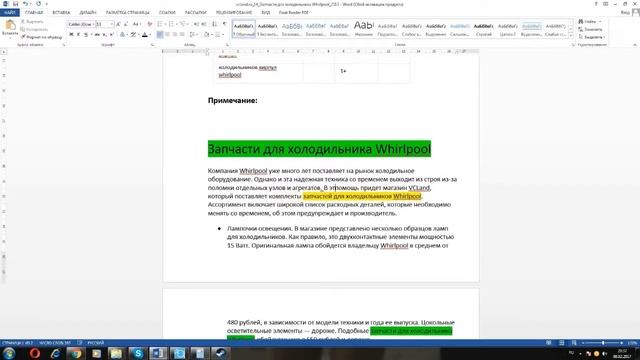
Task: Click Multilevel List icon
Action: point(183,24)
